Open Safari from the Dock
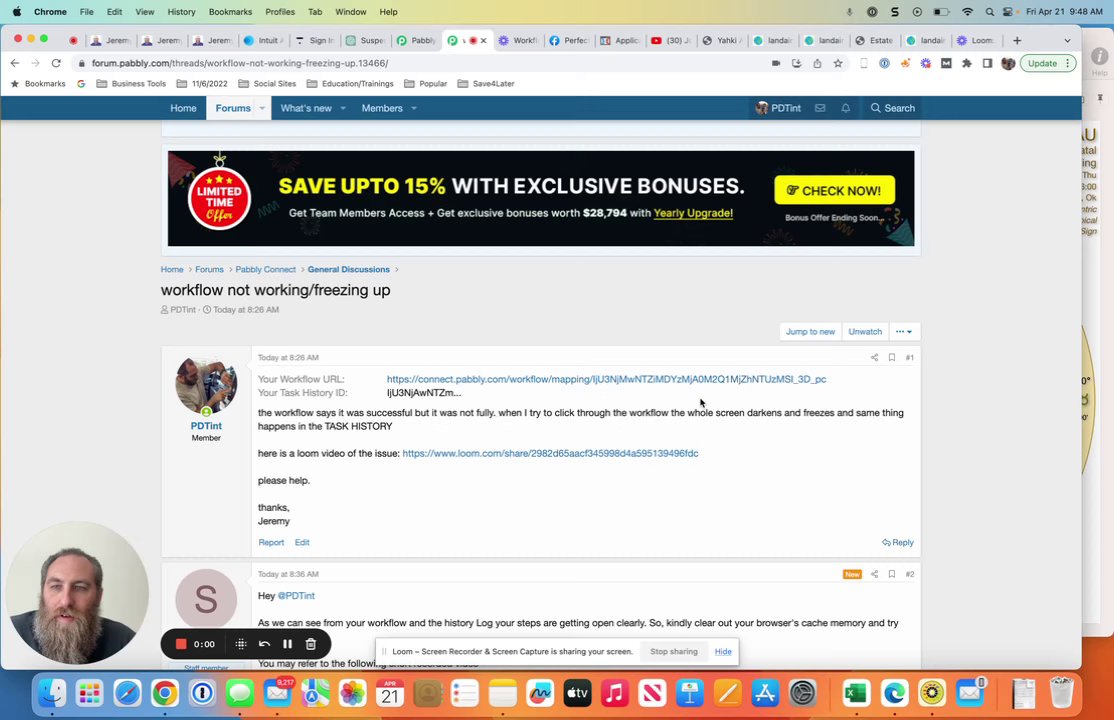Image resolution: width=1114 pixels, height=720 pixels. click(127, 693)
